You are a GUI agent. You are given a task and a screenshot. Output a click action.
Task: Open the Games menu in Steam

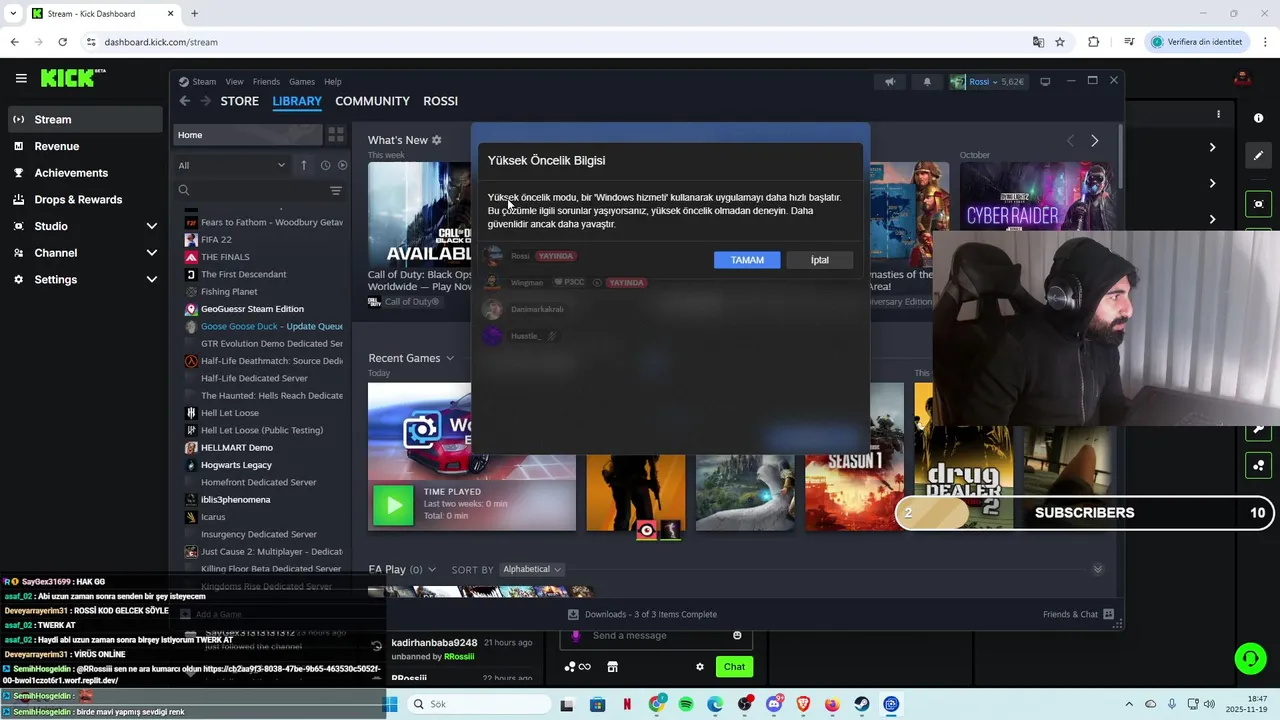tap(302, 82)
